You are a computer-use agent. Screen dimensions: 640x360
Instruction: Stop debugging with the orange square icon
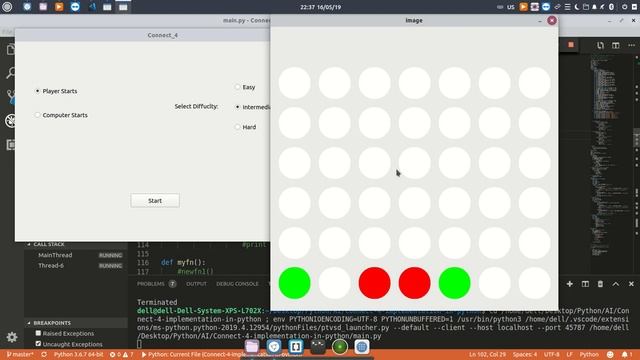[x=571, y=45]
